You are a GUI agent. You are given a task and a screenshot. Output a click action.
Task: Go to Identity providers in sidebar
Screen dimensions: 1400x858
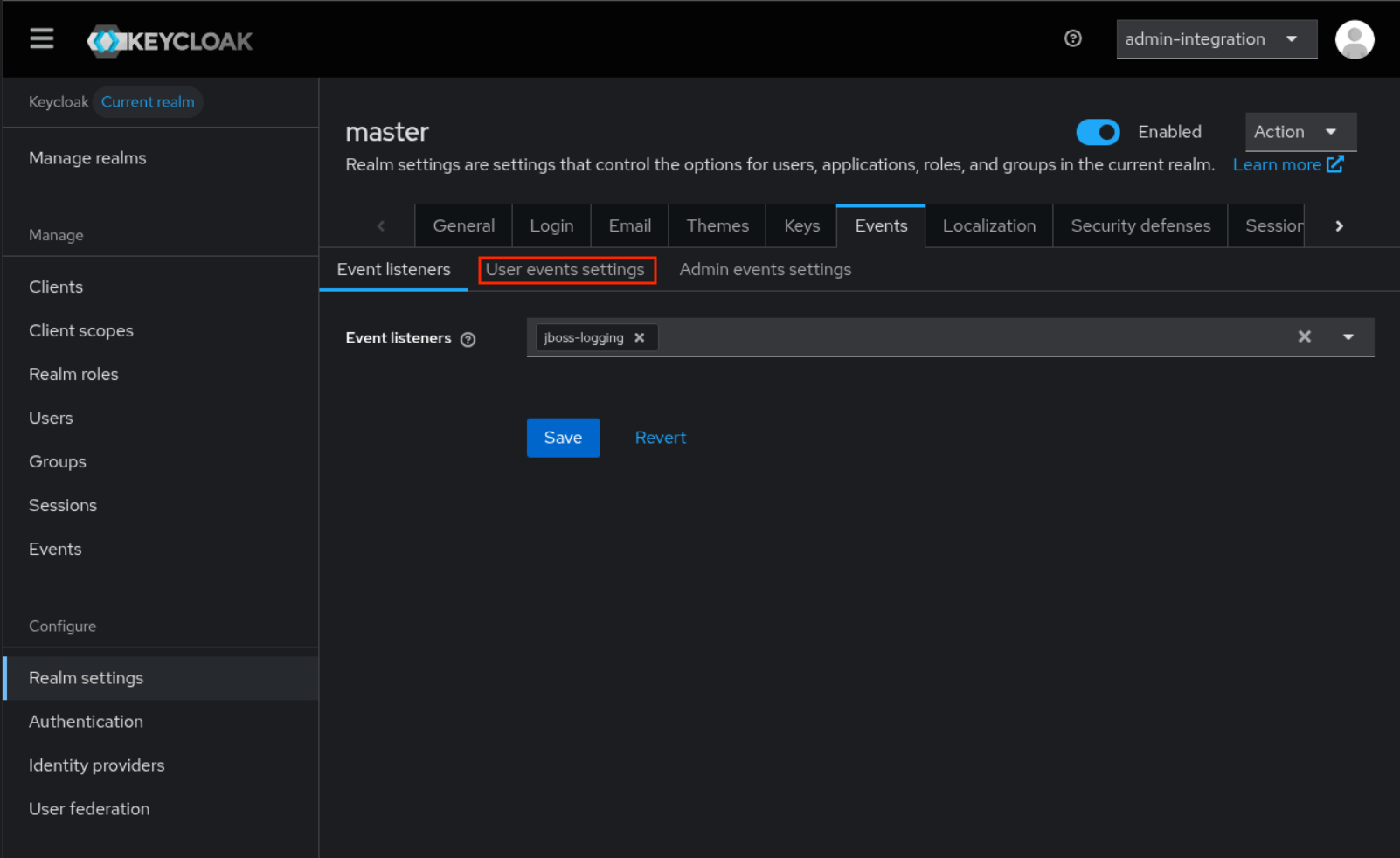[x=96, y=765]
